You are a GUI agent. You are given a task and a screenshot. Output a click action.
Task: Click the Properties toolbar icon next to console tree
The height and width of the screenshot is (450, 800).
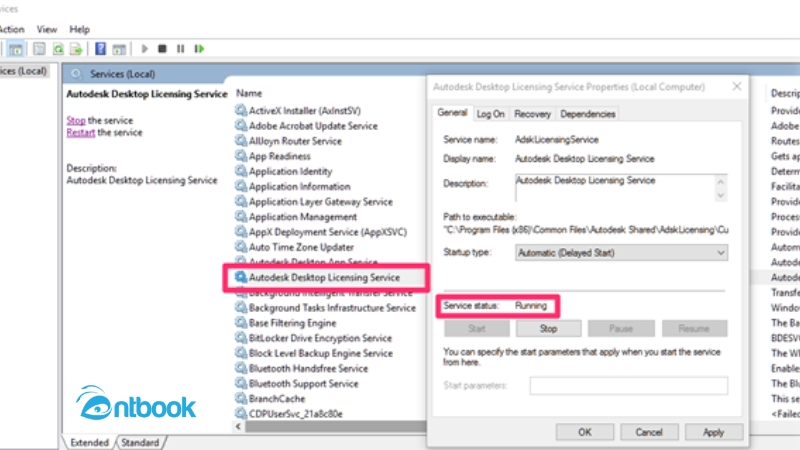click(x=39, y=49)
